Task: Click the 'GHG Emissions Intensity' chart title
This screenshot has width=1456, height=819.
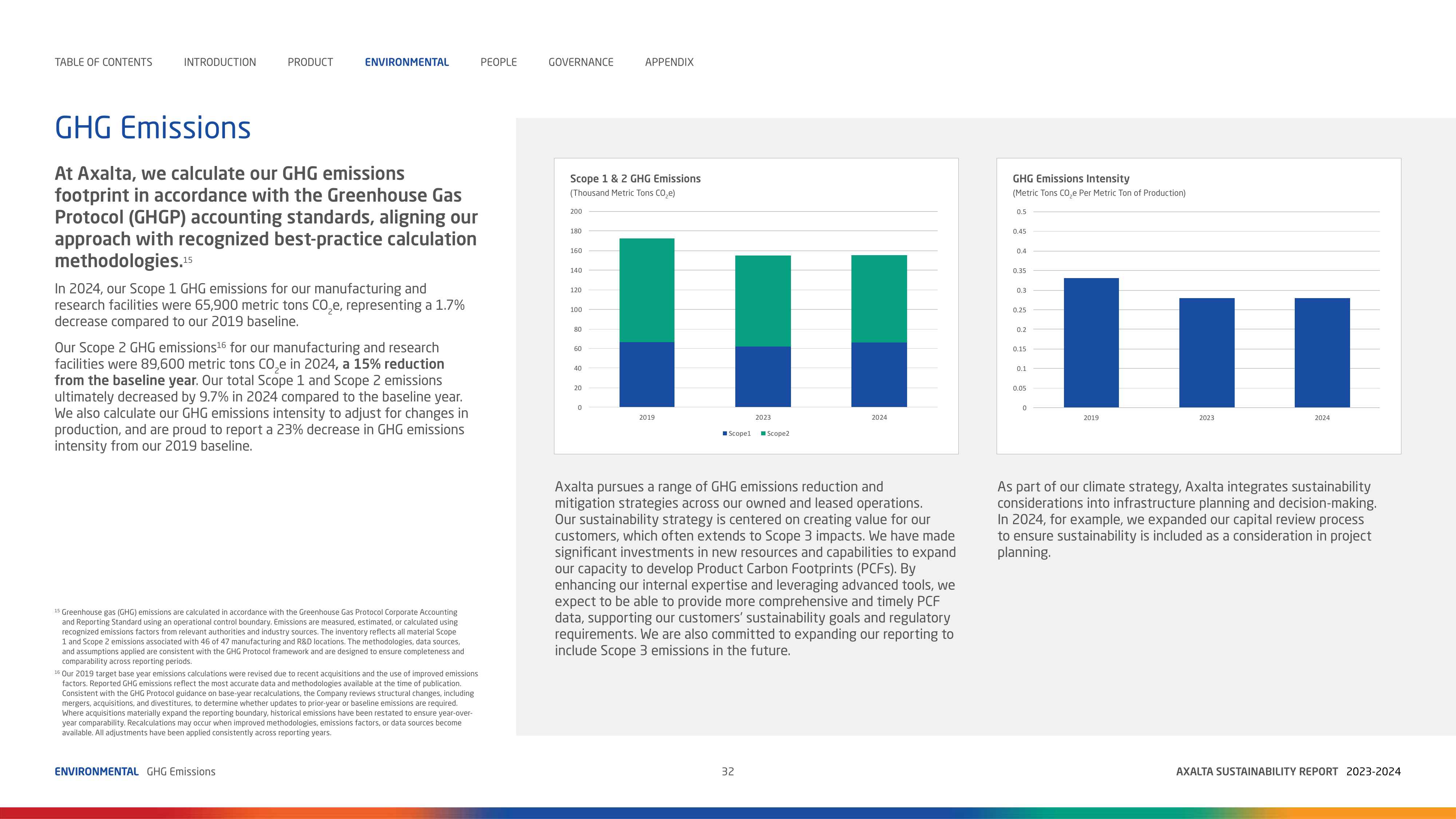Action: coord(1071,179)
